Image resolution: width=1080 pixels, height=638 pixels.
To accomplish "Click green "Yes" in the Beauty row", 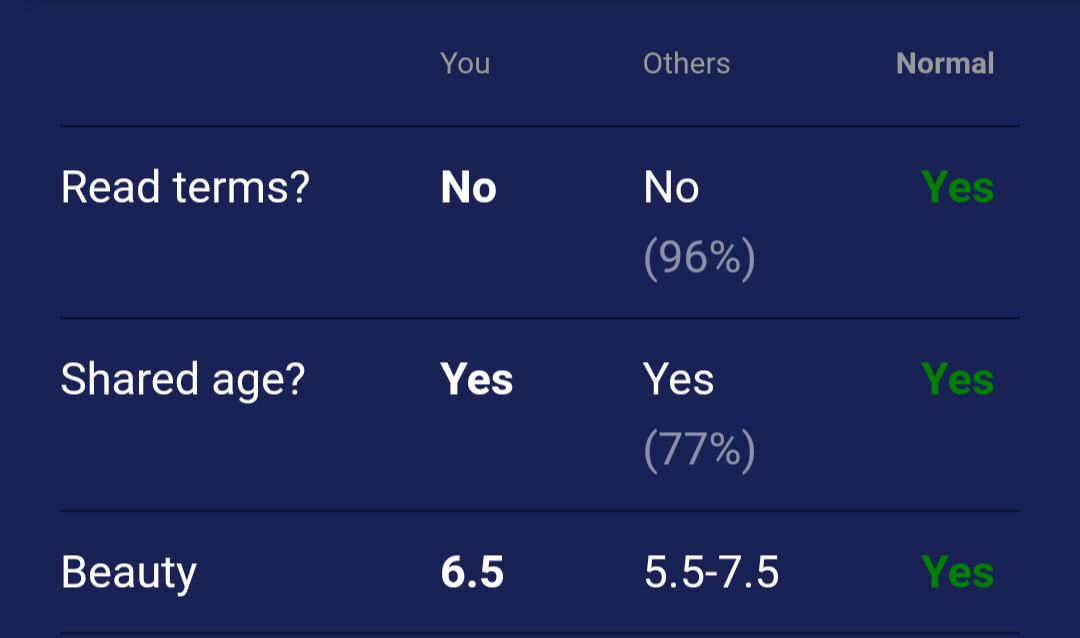I will 957,573.
